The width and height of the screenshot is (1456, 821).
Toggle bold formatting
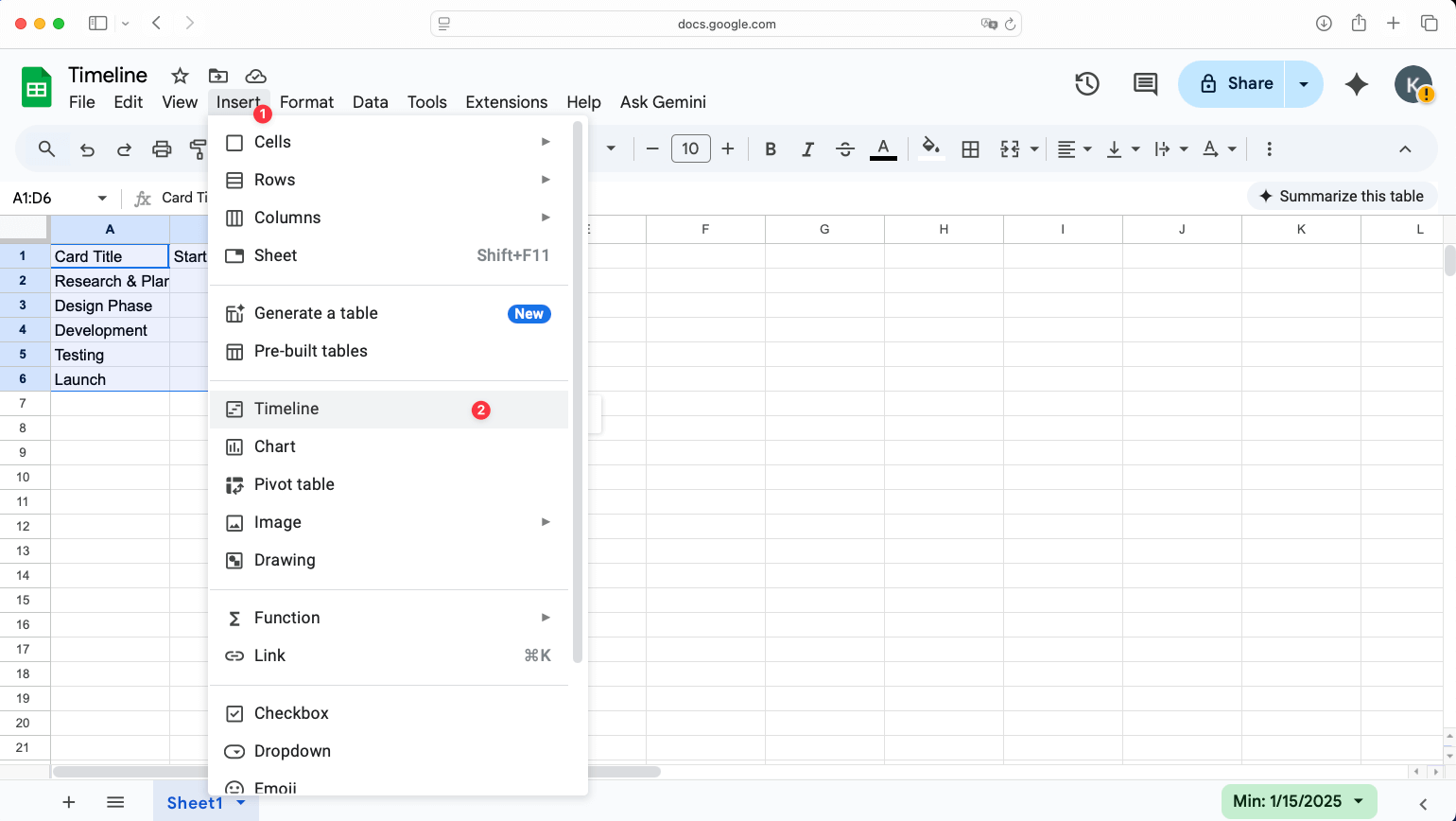click(x=771, y=148)
